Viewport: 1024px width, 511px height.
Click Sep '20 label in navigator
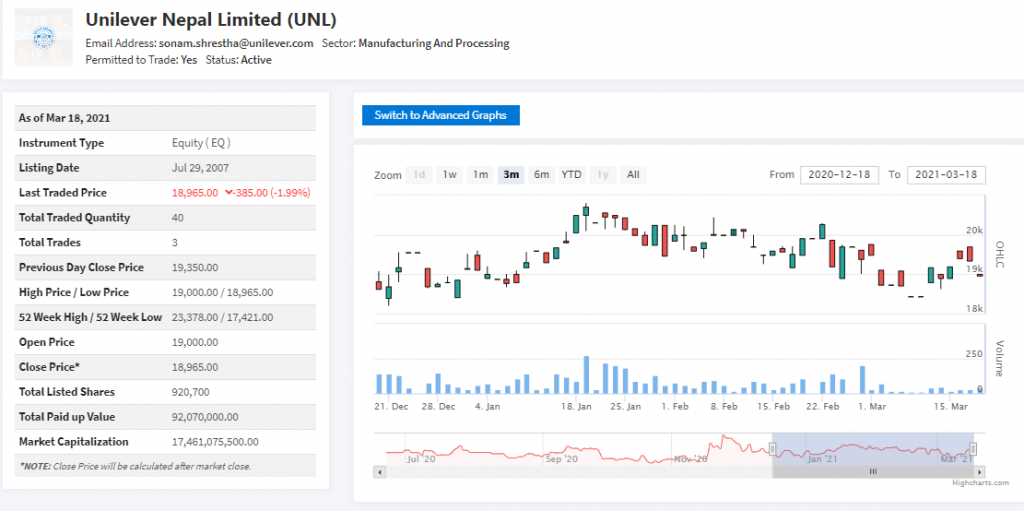(x=561, y=459)
